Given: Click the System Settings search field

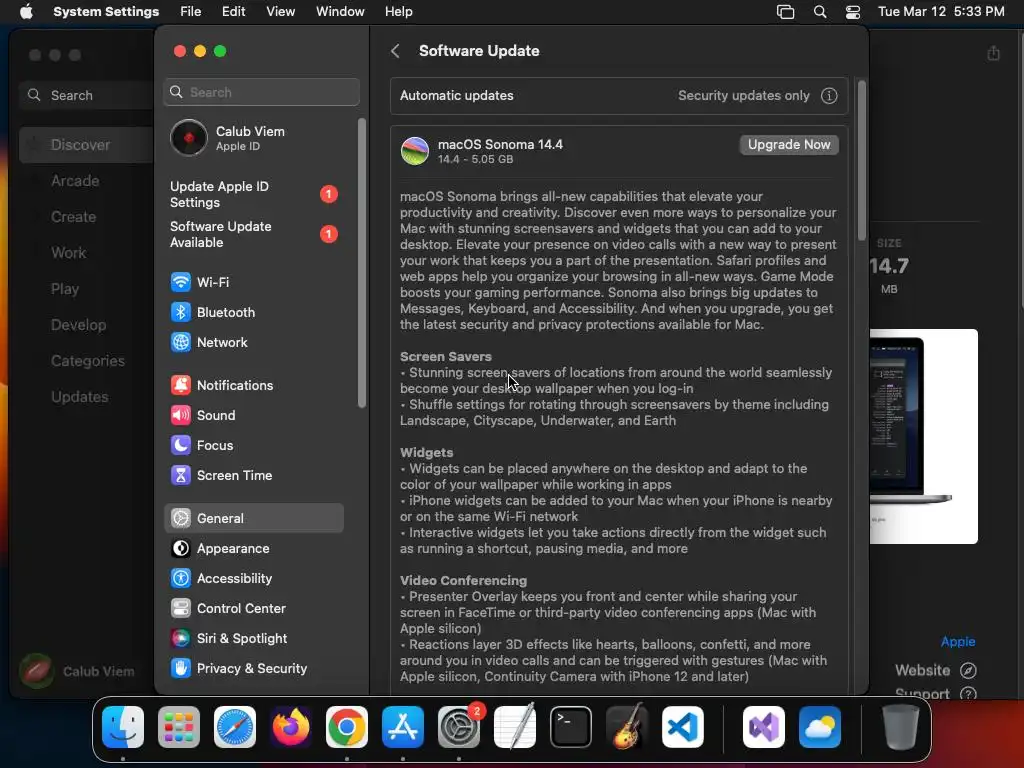Looking at the screenshot, I should pyautogui.click(x=261, y=92).
